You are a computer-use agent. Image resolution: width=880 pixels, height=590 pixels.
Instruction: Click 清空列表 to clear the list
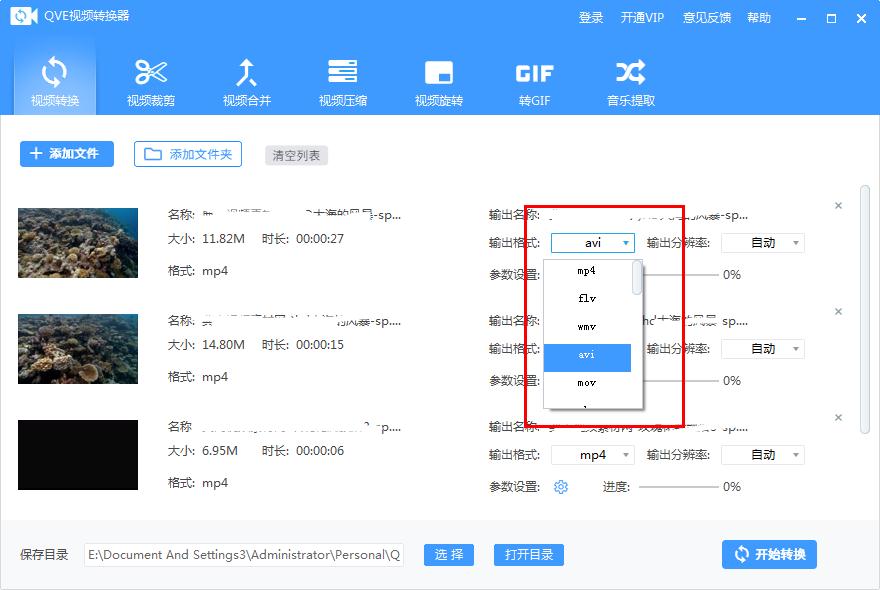[x=295, y=155]
